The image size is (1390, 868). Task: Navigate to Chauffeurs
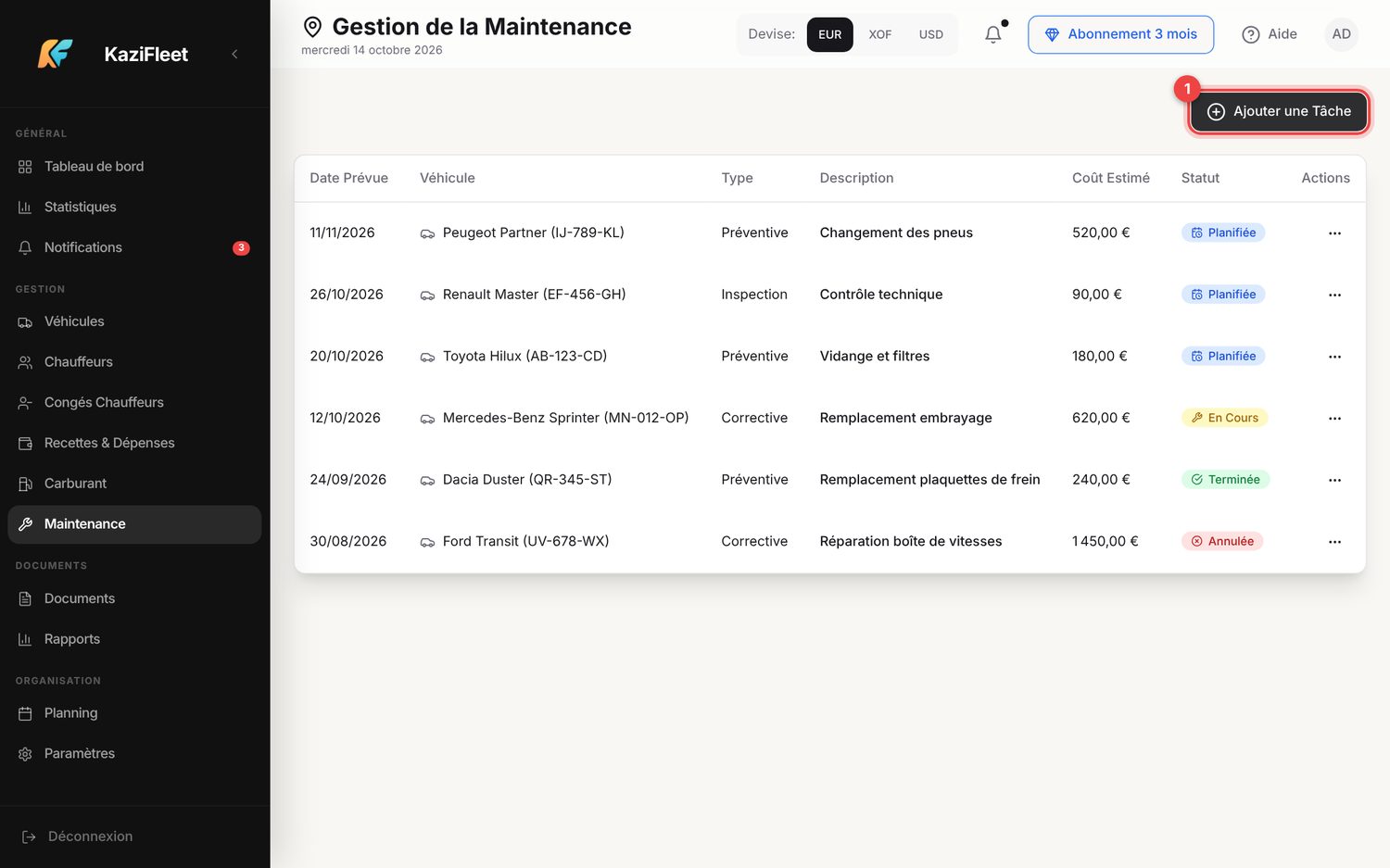pyautogui.click(x=134, y=362)
